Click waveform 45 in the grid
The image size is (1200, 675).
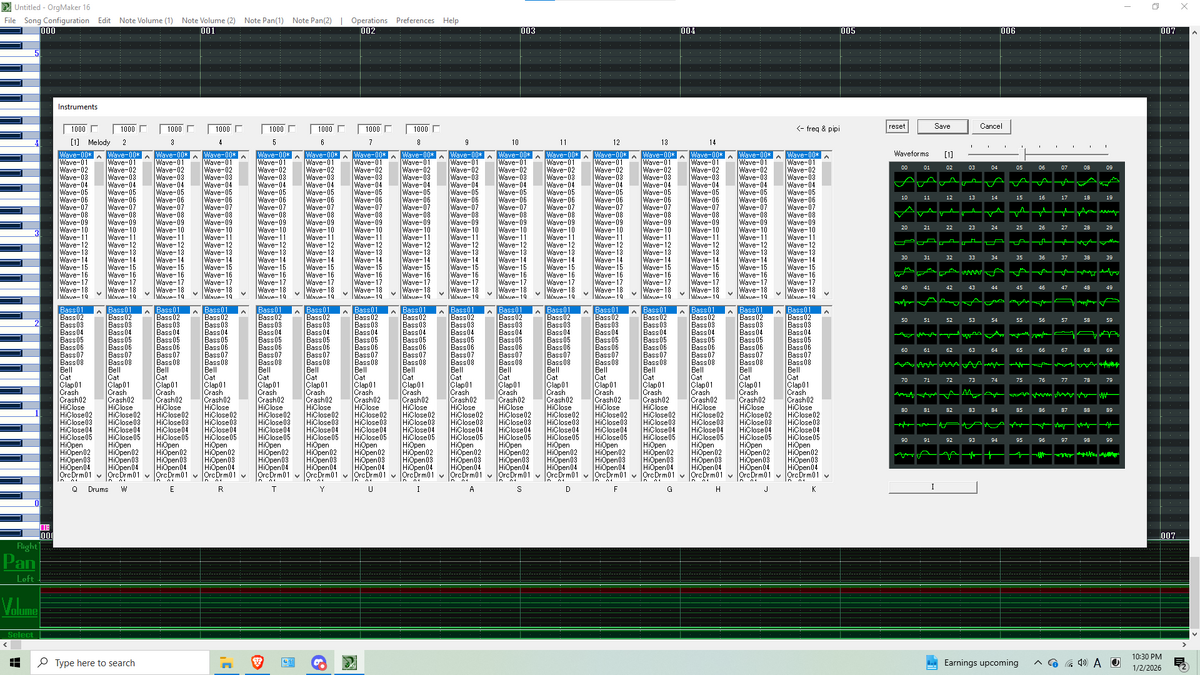coord(1018,301)
